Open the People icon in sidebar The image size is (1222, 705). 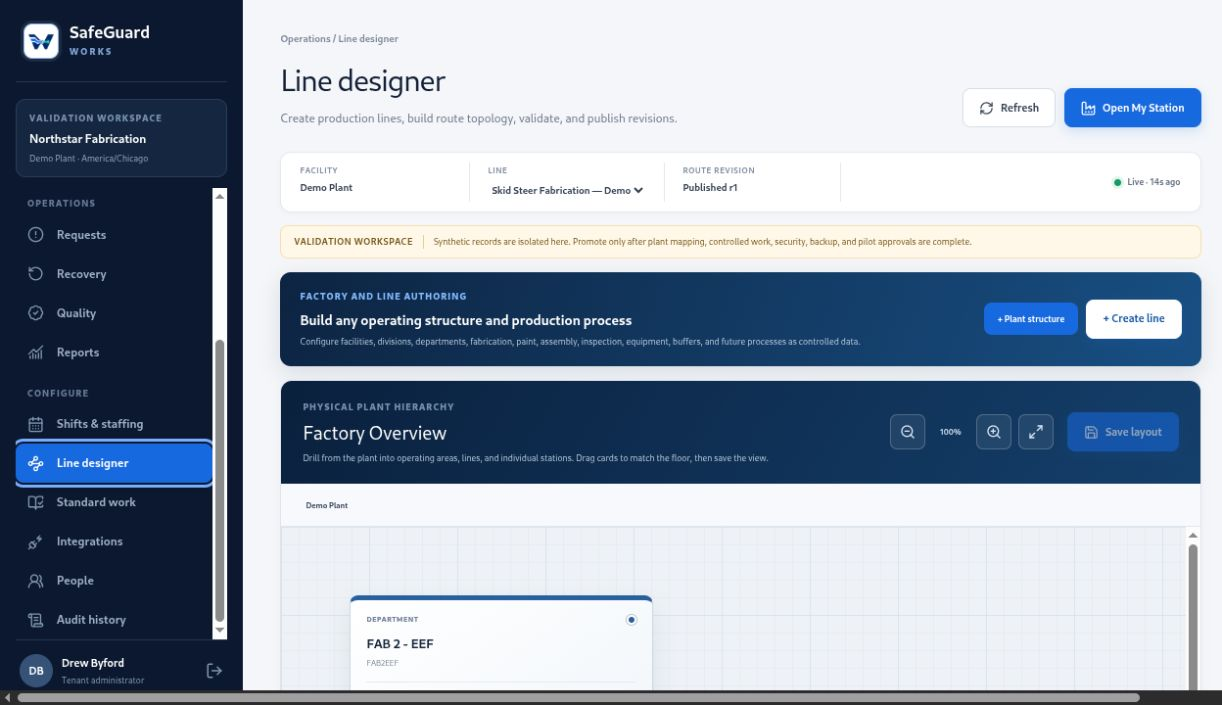[x=36, y=581]
